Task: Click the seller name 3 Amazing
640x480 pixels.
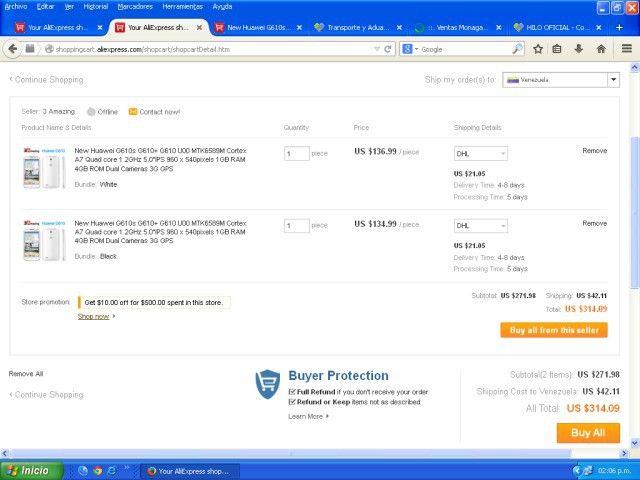Action: coord(59,111)
